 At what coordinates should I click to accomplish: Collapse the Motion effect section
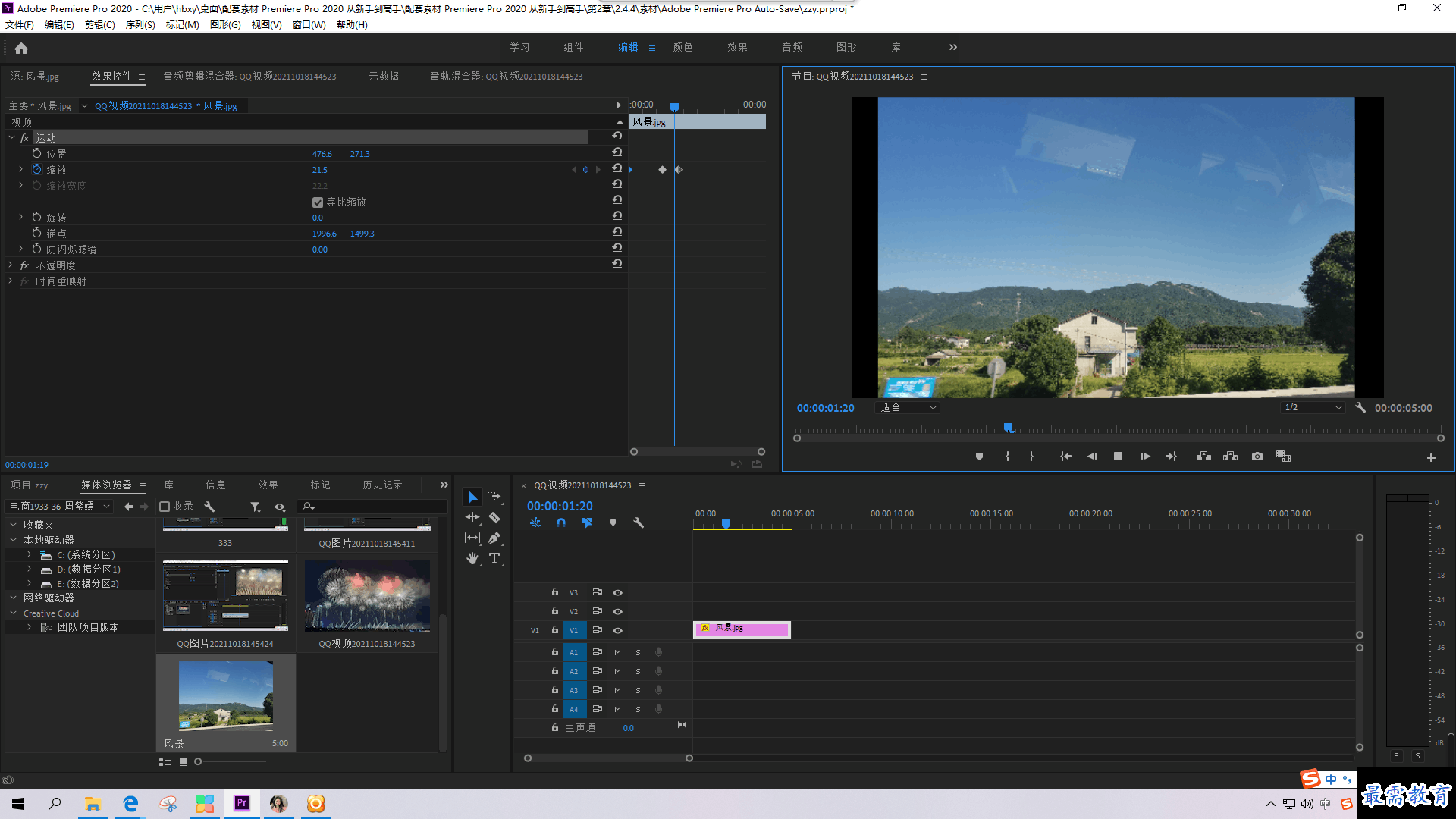point(11,138)
